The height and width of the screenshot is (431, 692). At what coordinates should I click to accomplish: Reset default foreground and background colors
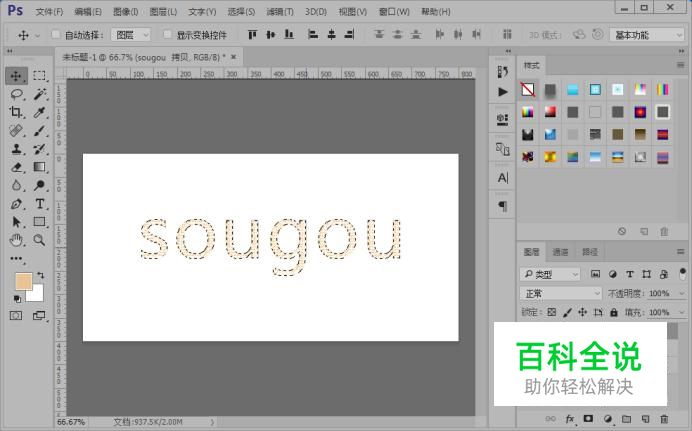point(17,299)
